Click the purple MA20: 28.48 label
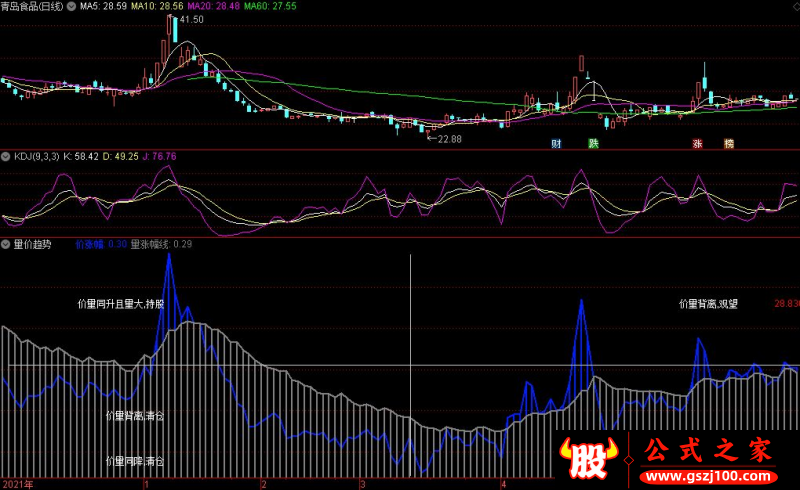The width and height of the screenshot is (800, 490). (x=214, y=6)
